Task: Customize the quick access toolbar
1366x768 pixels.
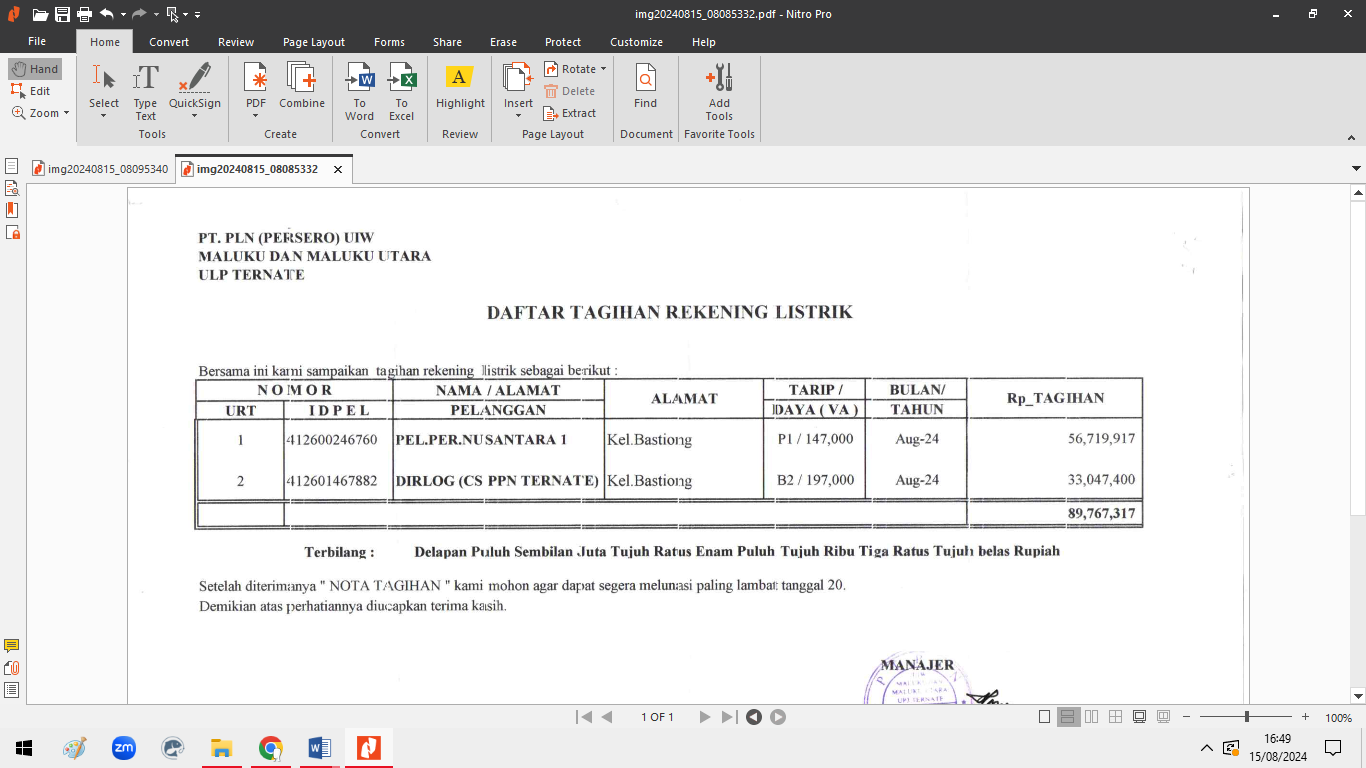Action: point(197,15)
